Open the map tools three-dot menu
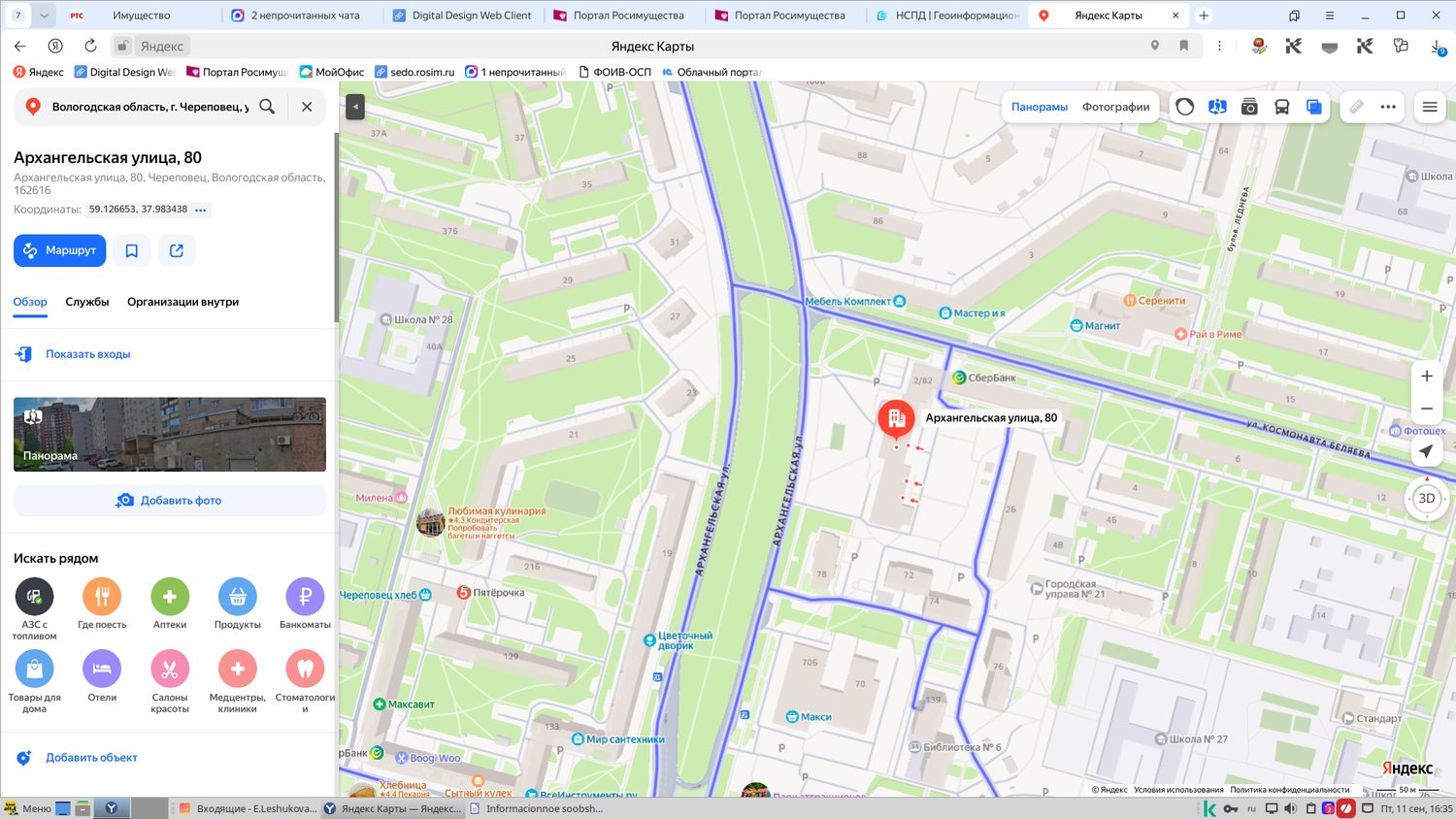This screenshot has width=1456, height=819. (1388, 107)
